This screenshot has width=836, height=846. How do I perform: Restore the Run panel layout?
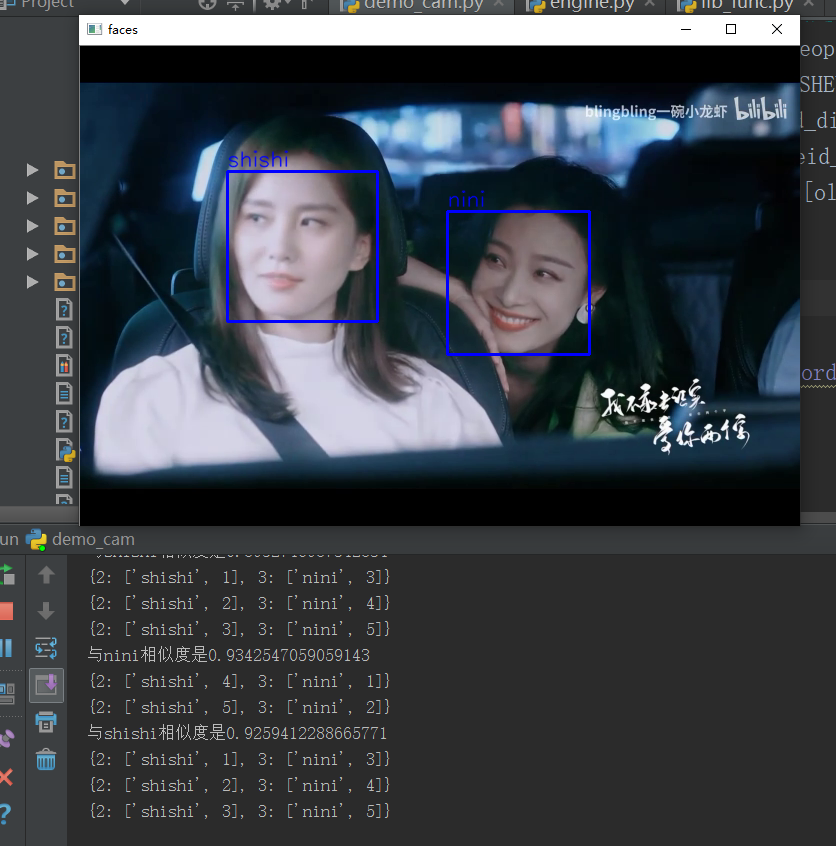[x=7, y=693]
